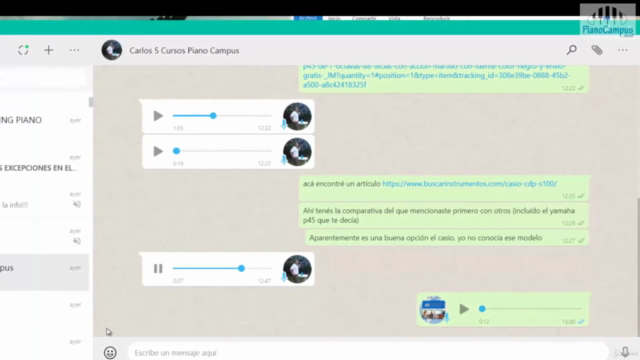This screenshot has width=640, height=360.
Task: Open chat options three-dots menu
Action: pos(622,50)
